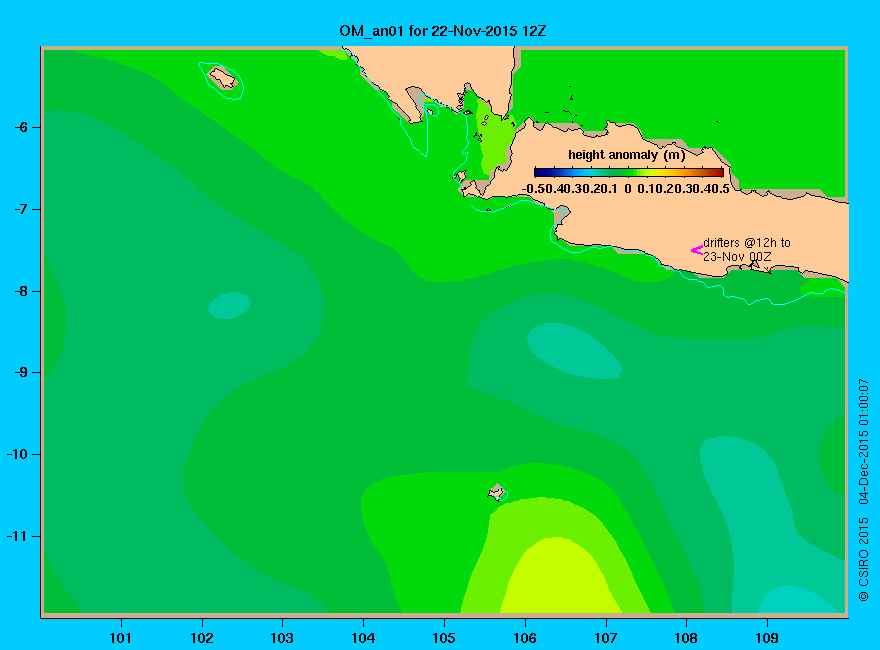Click longitude axis label 103
Viewport: 880px width, 650px height.
282,638
